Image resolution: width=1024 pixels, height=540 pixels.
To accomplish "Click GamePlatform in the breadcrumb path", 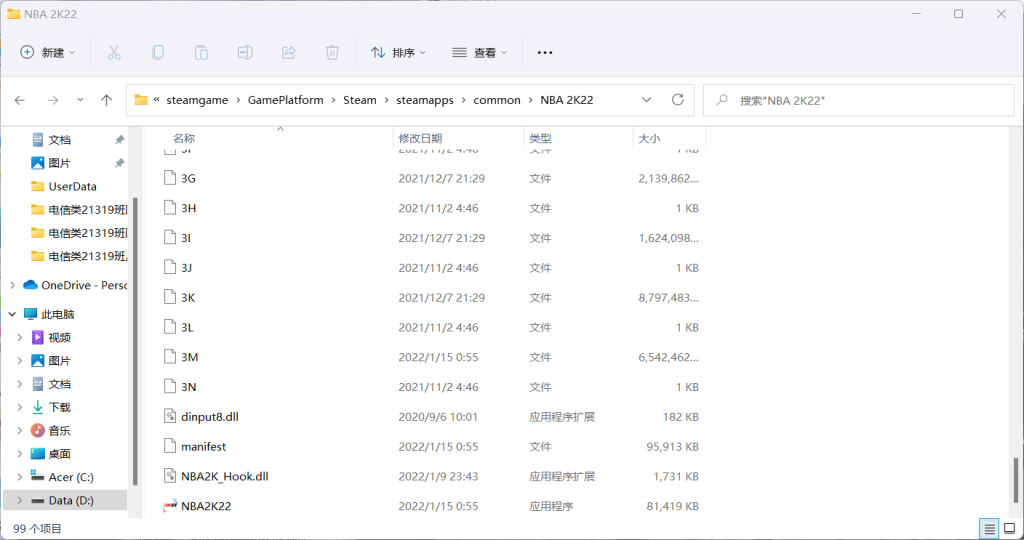I will [285, 100].
